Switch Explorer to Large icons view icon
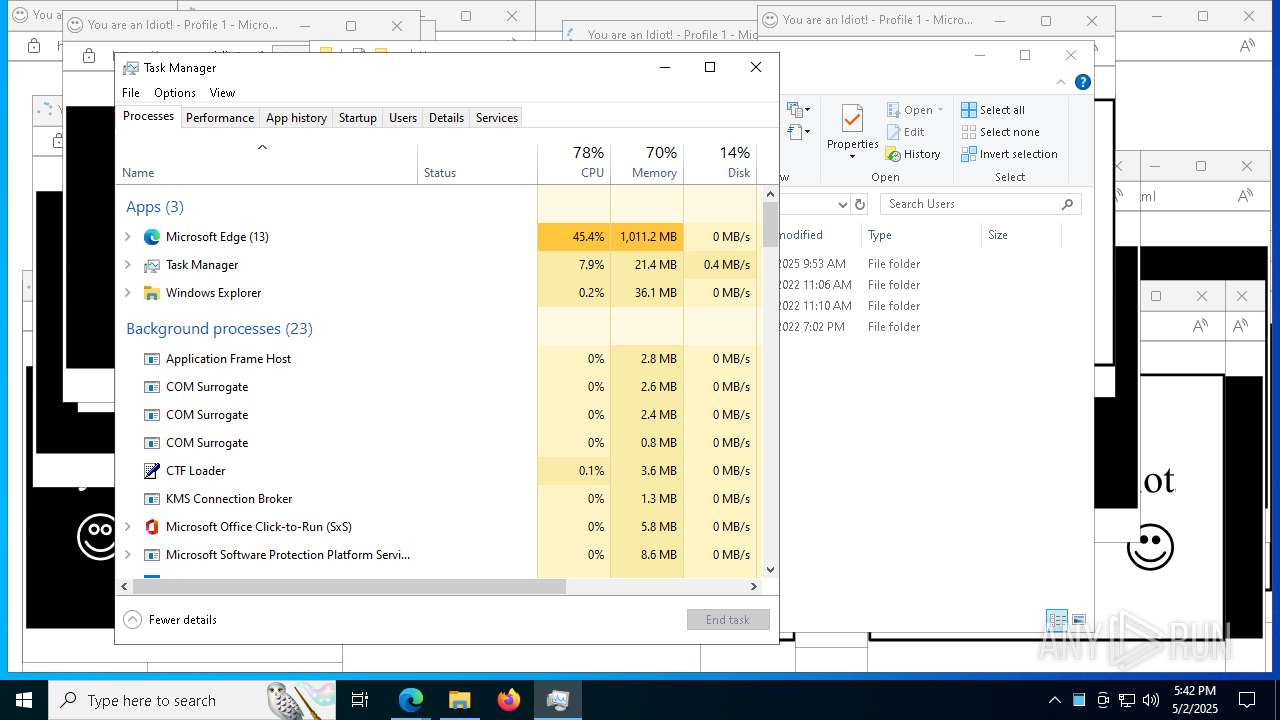The width and height of the screenshot is (1280, 720). point(1079,620)
